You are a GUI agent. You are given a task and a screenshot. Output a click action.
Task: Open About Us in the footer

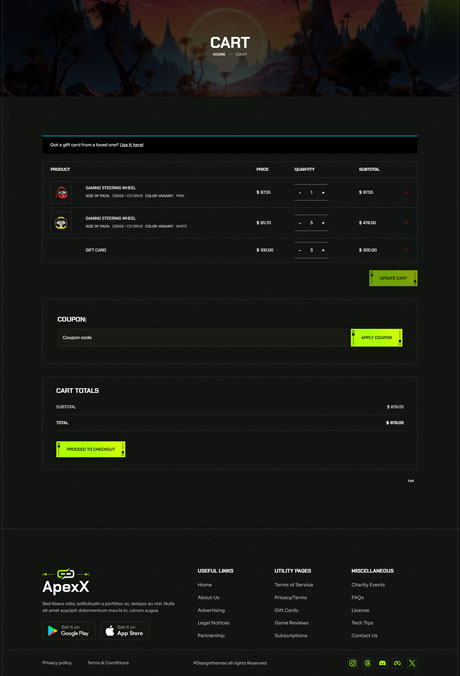click(x=208, y=598)
